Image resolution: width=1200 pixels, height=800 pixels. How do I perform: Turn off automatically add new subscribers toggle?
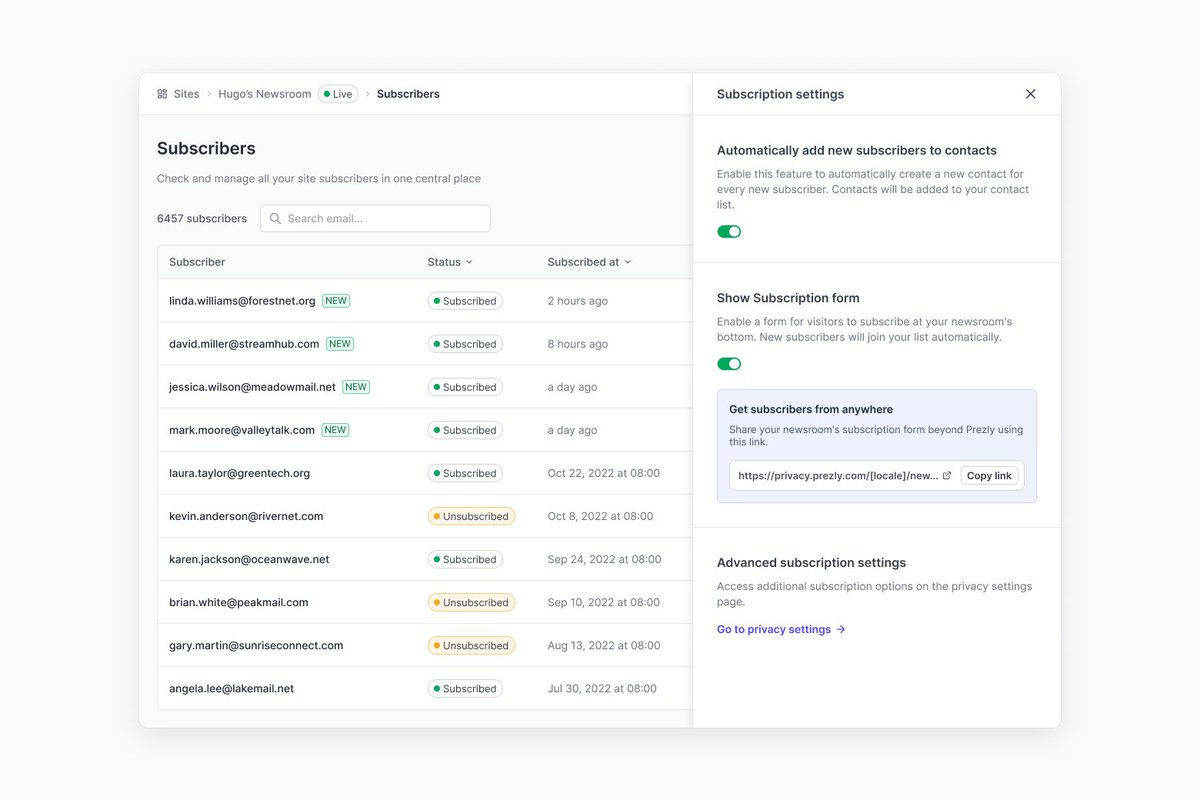[729, 232]
